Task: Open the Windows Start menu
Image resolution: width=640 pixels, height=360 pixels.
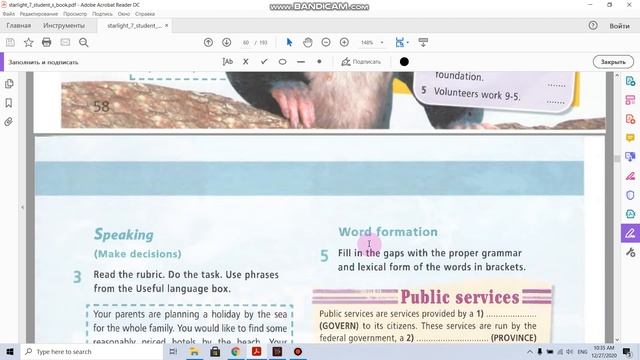Action: pyautogui.click(x=10, y=351)
